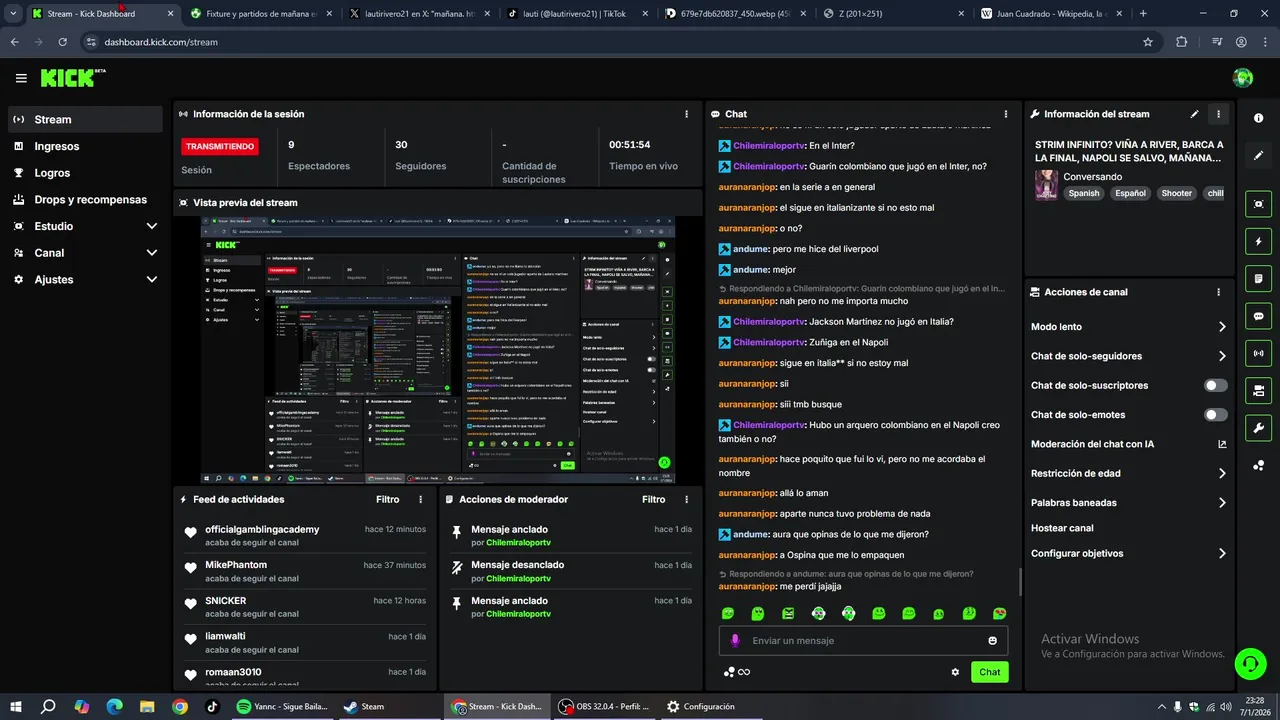Open Feed de actividades options menu
This screenshot has height=720, width=1280.
tap(420, 499)
